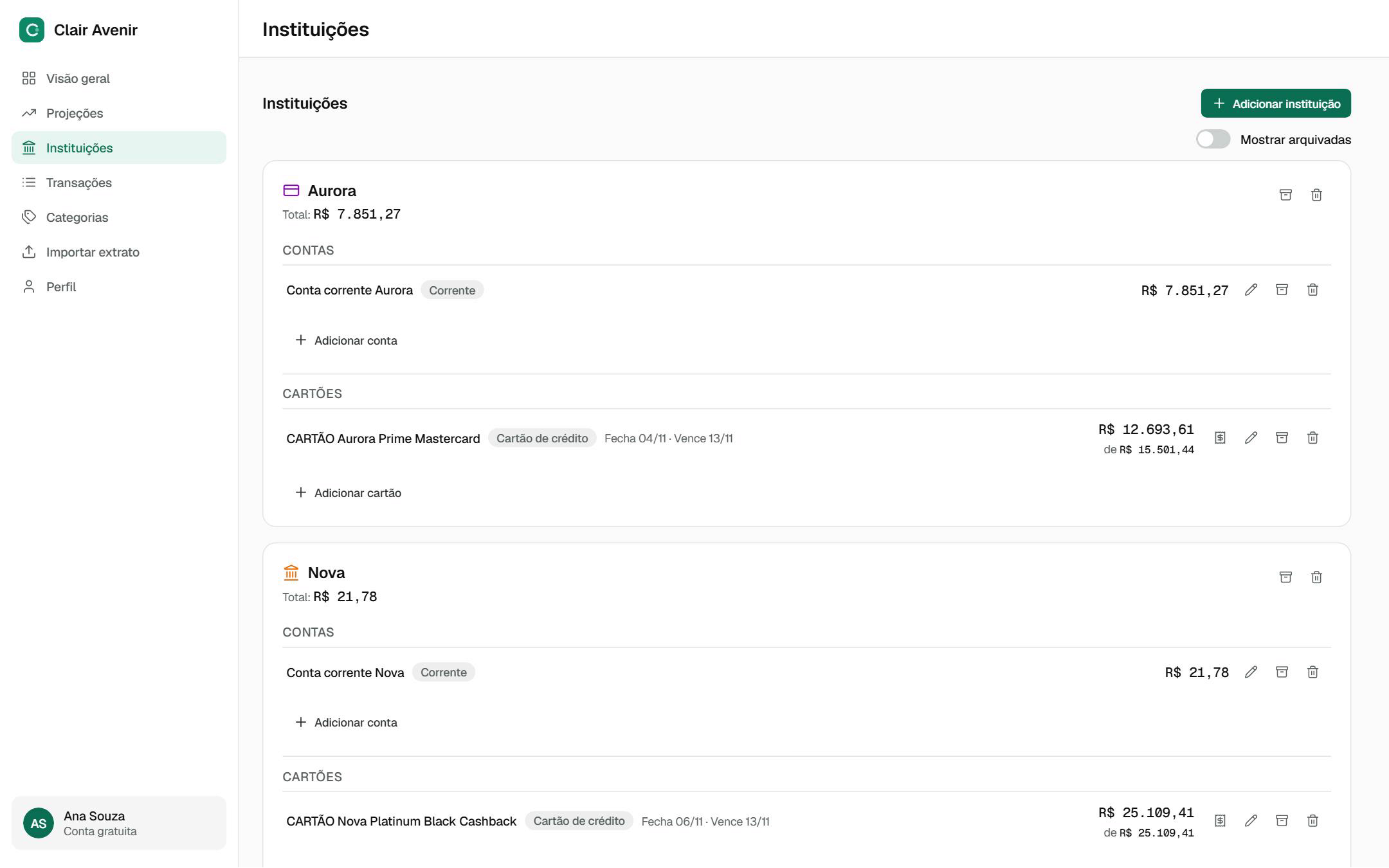Open Ana Souza user profile card
1389x868 pixels.
point(119,823)
